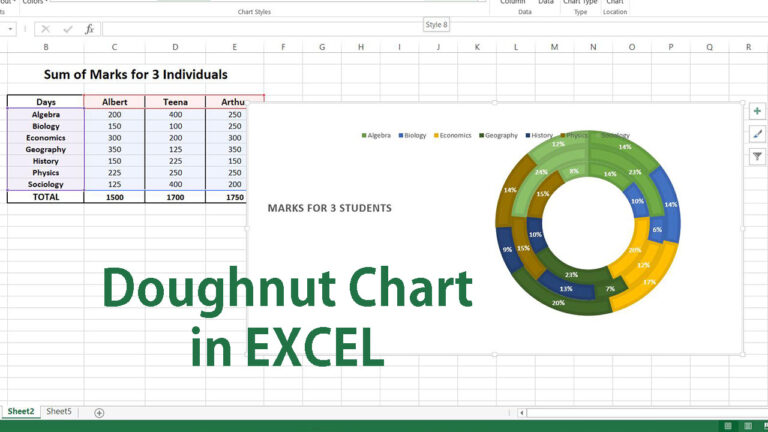Select the Albert header cell

114,102
